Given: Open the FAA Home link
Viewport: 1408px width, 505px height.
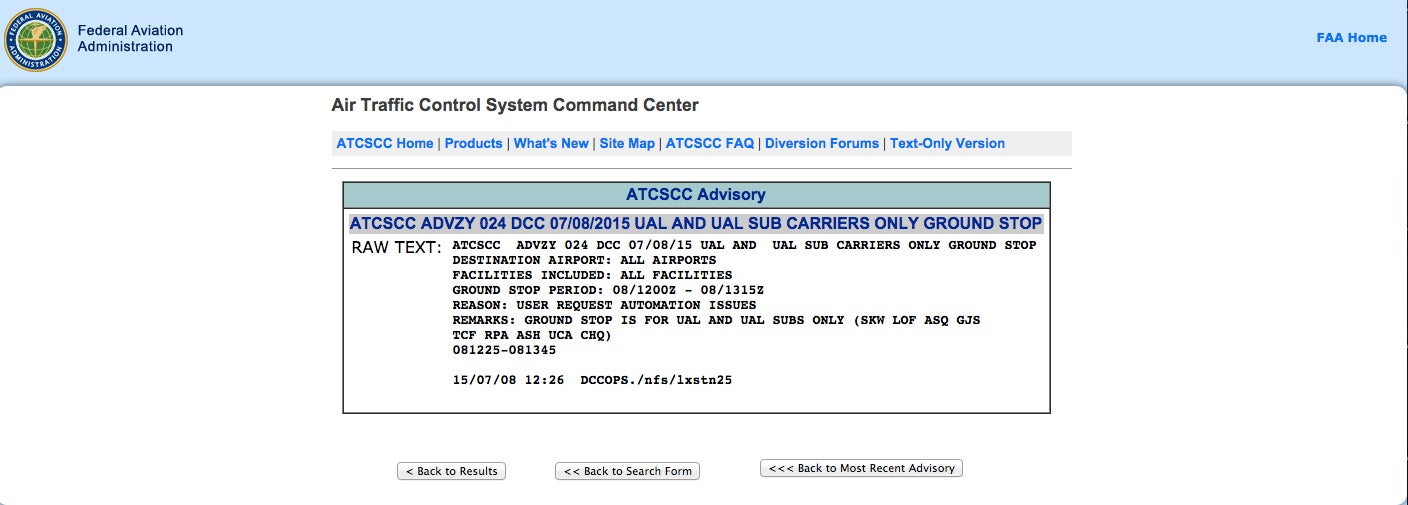Looking at the screenshot, I should click(1351, 38).
